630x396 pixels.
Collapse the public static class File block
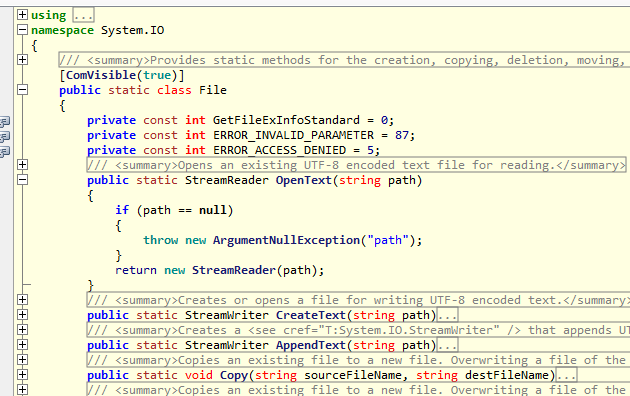pyautogui.click(x=22, y=90)
